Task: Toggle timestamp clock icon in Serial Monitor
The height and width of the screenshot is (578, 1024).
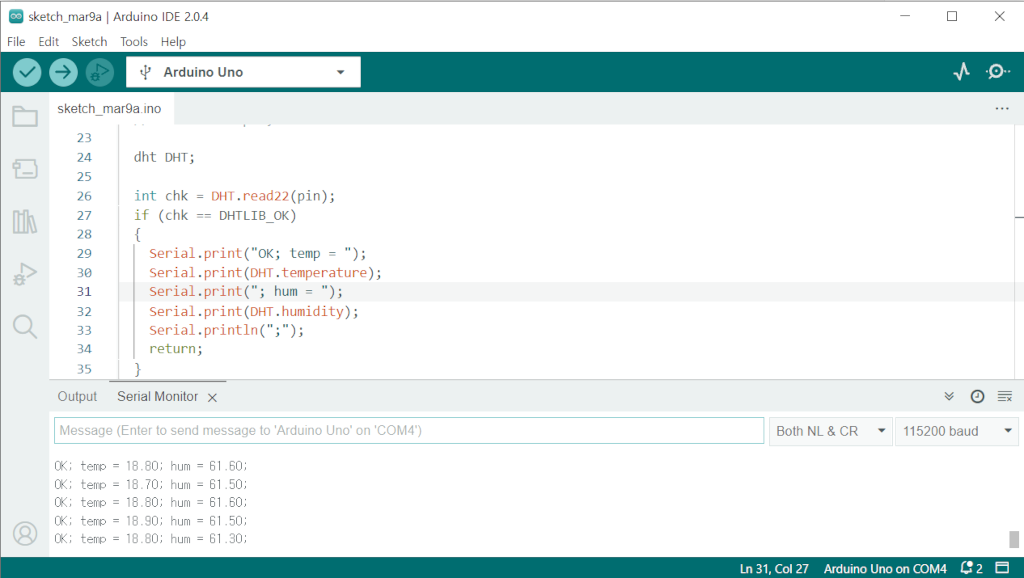Action: [x=977, y=396]
